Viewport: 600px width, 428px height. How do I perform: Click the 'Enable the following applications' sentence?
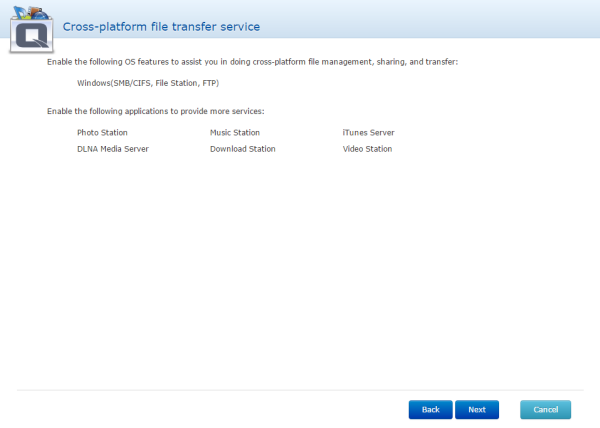(x=155, y=110)
